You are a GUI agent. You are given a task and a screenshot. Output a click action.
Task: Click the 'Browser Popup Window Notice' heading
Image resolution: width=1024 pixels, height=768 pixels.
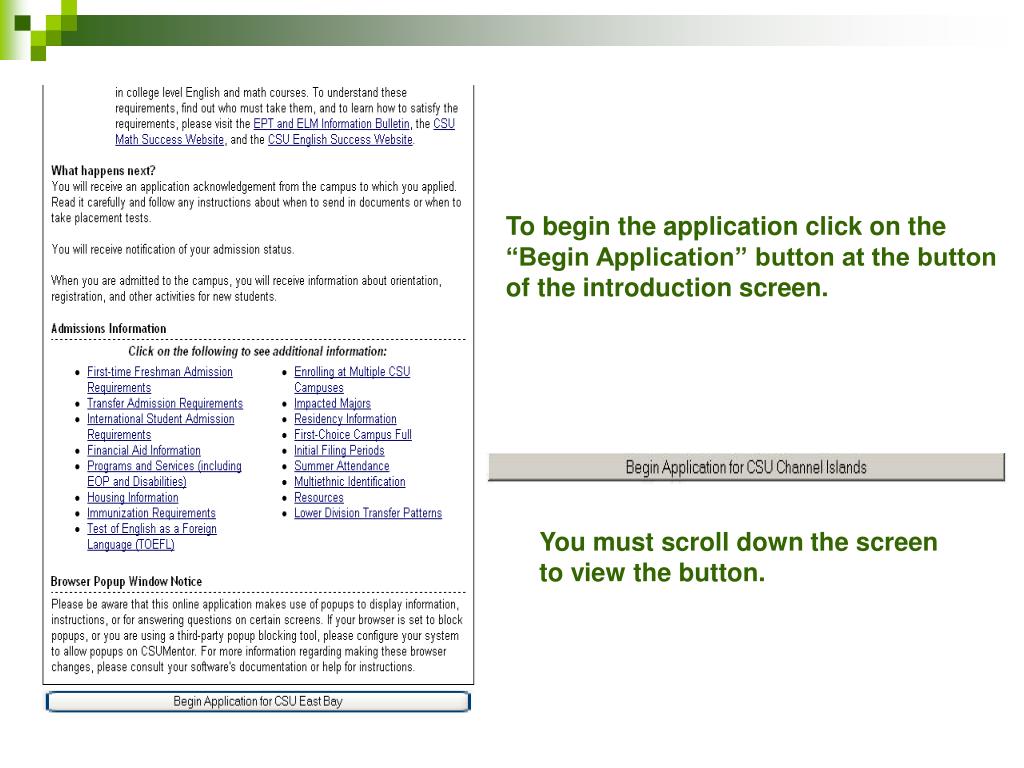click(x=126, y=581)
